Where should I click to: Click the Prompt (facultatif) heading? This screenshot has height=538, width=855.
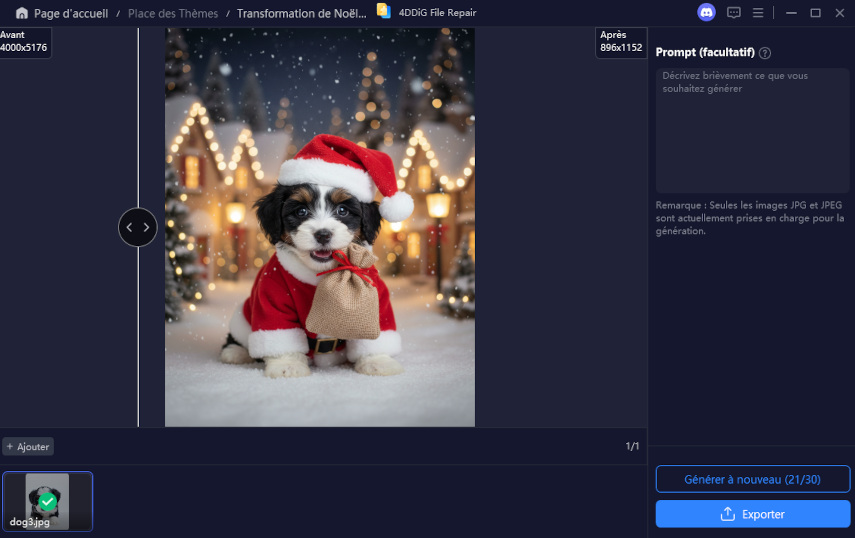(x=705, y=52)
